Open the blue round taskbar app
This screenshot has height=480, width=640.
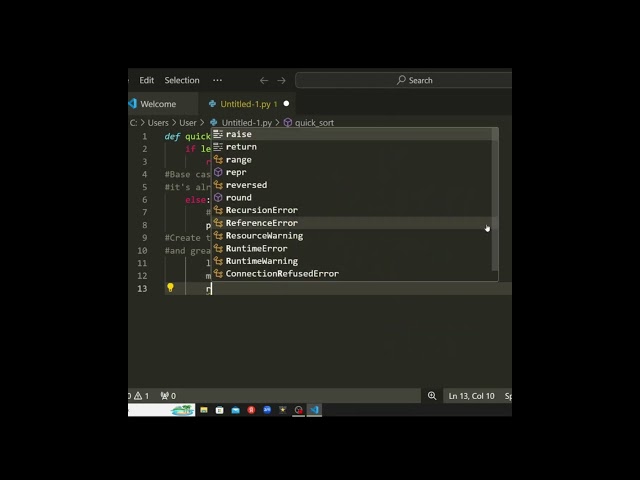click(267, 409)
